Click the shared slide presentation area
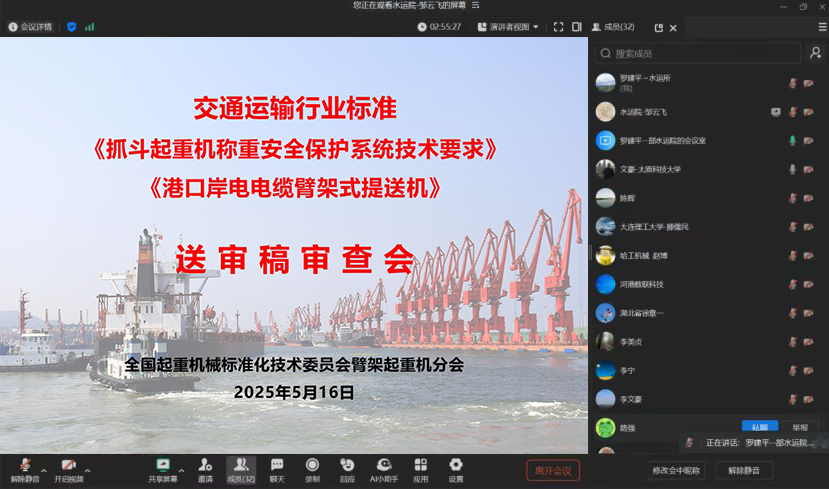The image size is (829, 489). coord(294,245)
